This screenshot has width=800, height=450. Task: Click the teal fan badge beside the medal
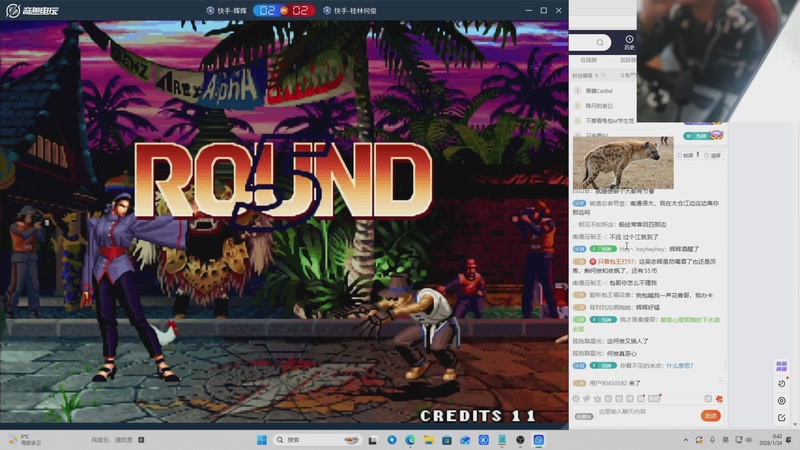point(696,136)
